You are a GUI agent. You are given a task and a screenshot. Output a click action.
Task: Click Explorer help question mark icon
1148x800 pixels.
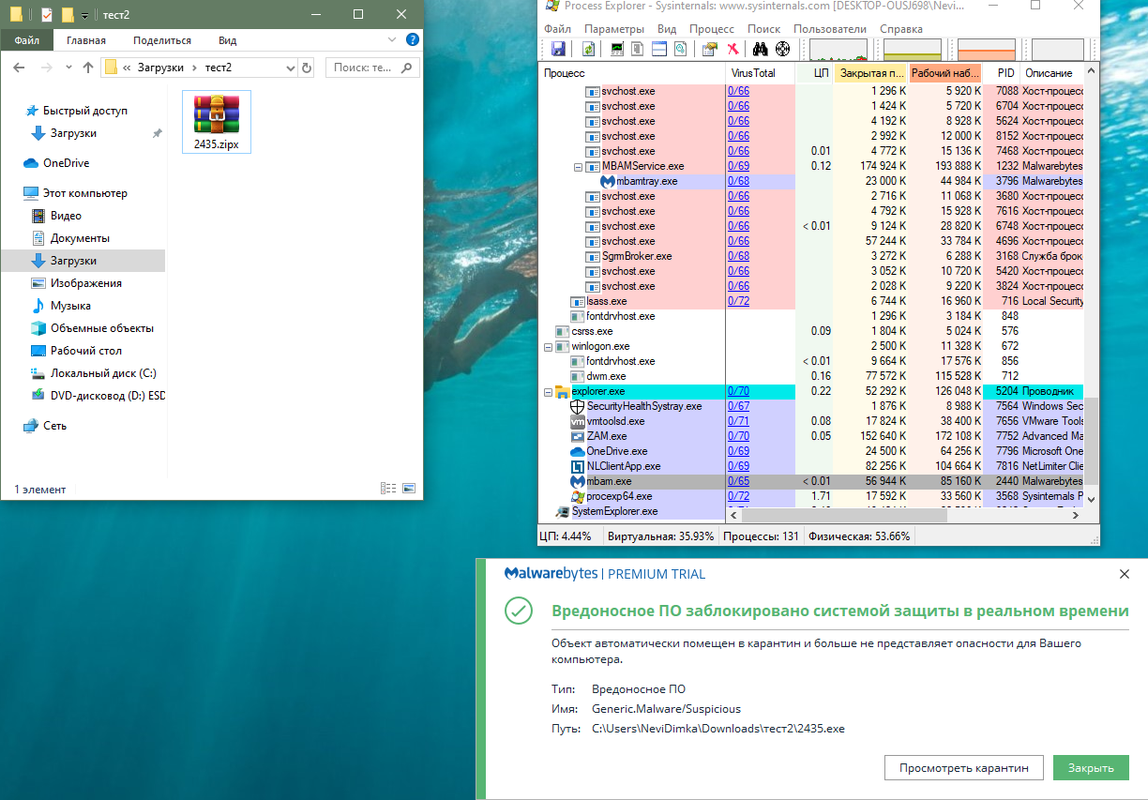point(412,40)
